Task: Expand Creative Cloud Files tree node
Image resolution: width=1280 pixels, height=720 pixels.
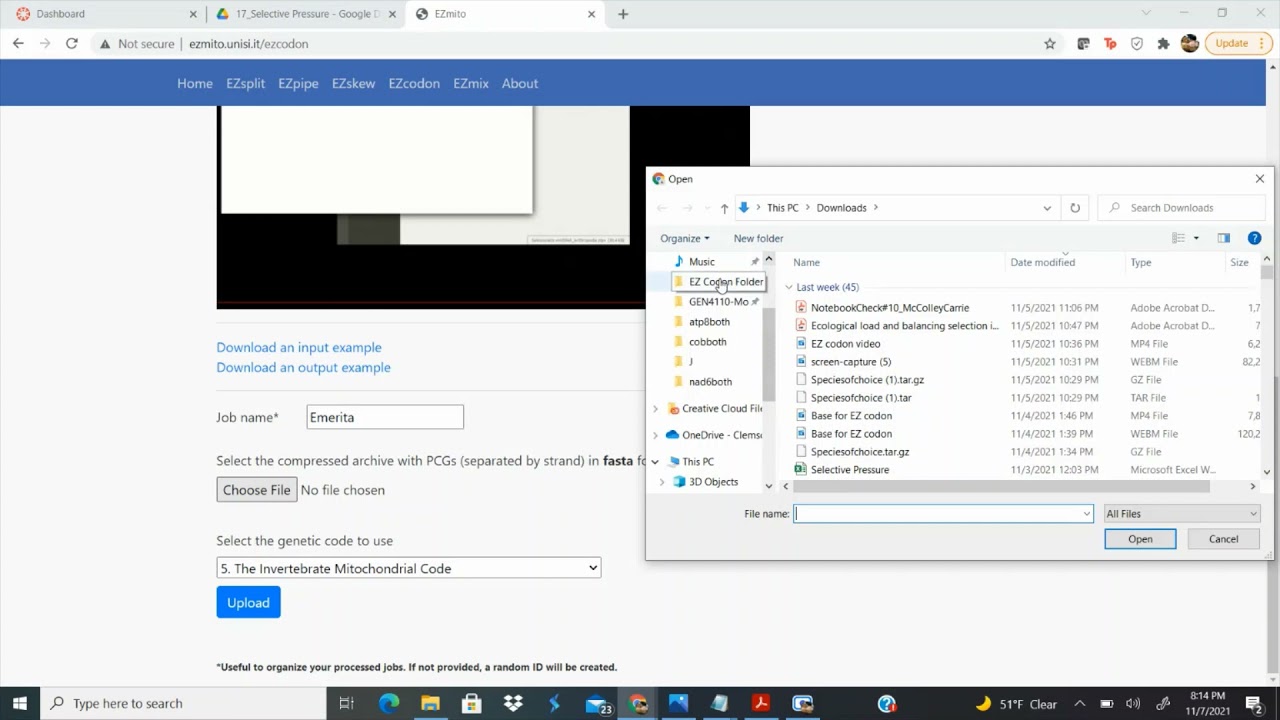Action: coord(656,408)
